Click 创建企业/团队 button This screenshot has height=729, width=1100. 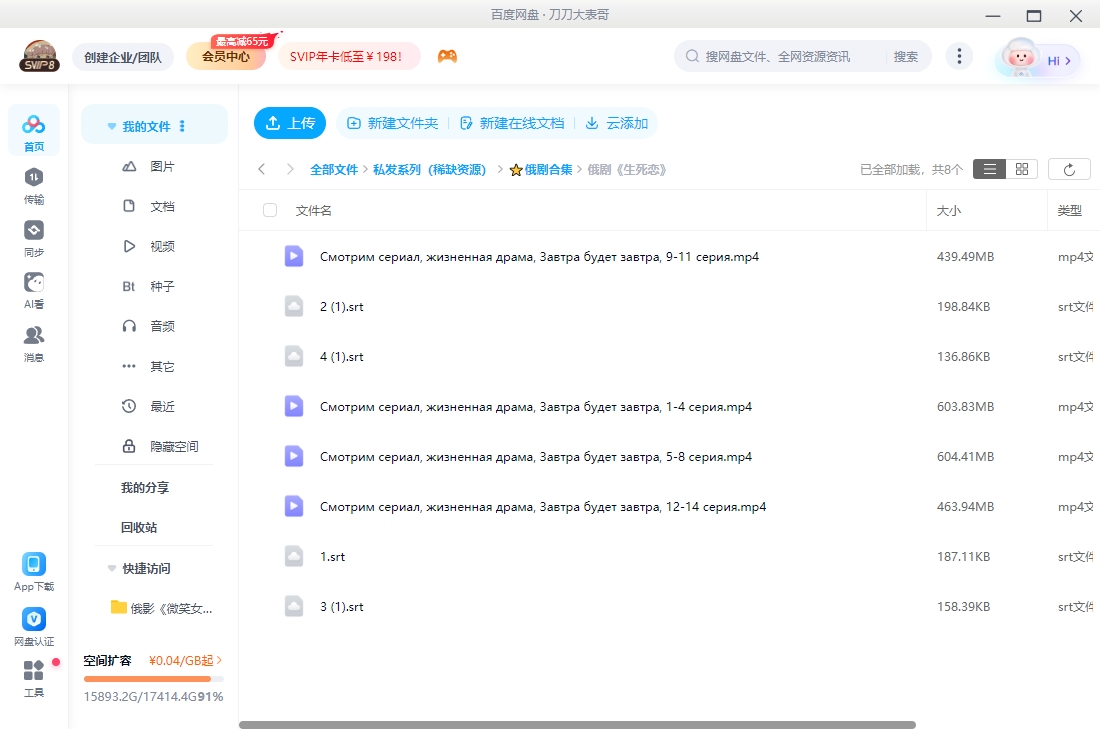[123, 57]
